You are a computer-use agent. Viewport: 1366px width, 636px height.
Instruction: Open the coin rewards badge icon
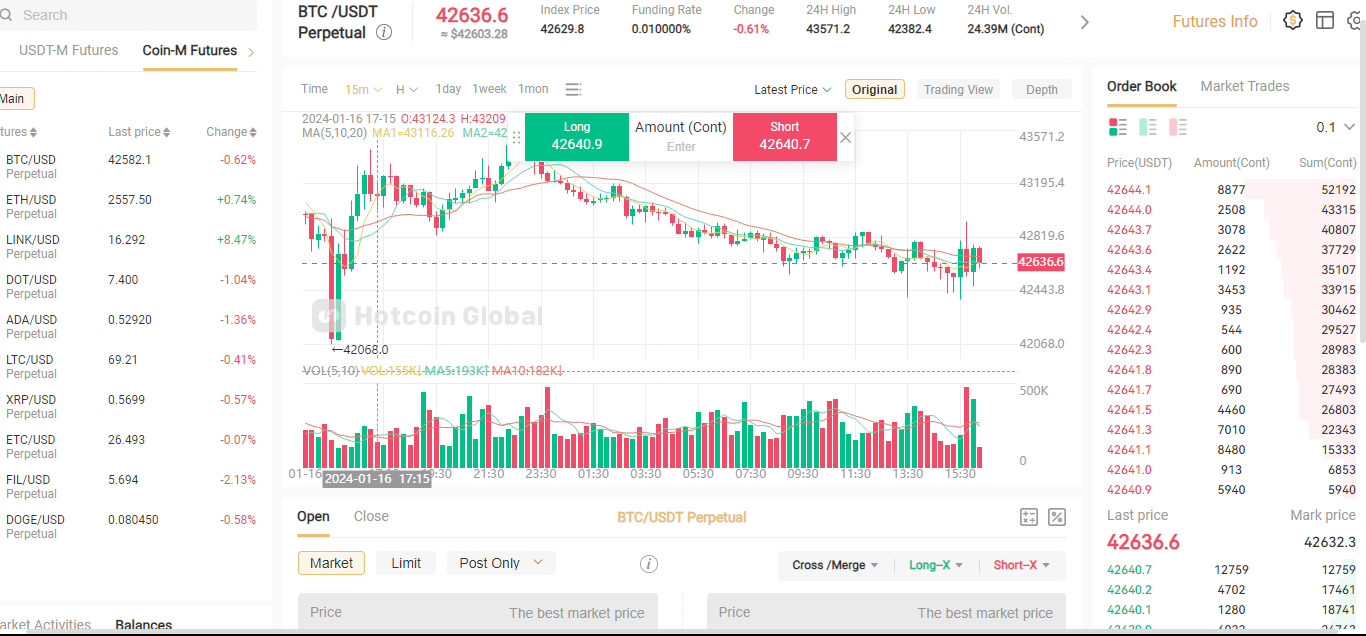[x=1293, y=20]
